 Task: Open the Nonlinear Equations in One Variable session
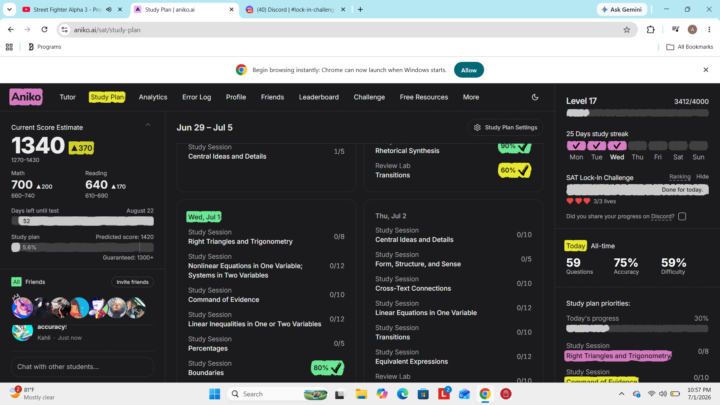tap(266, 266)
